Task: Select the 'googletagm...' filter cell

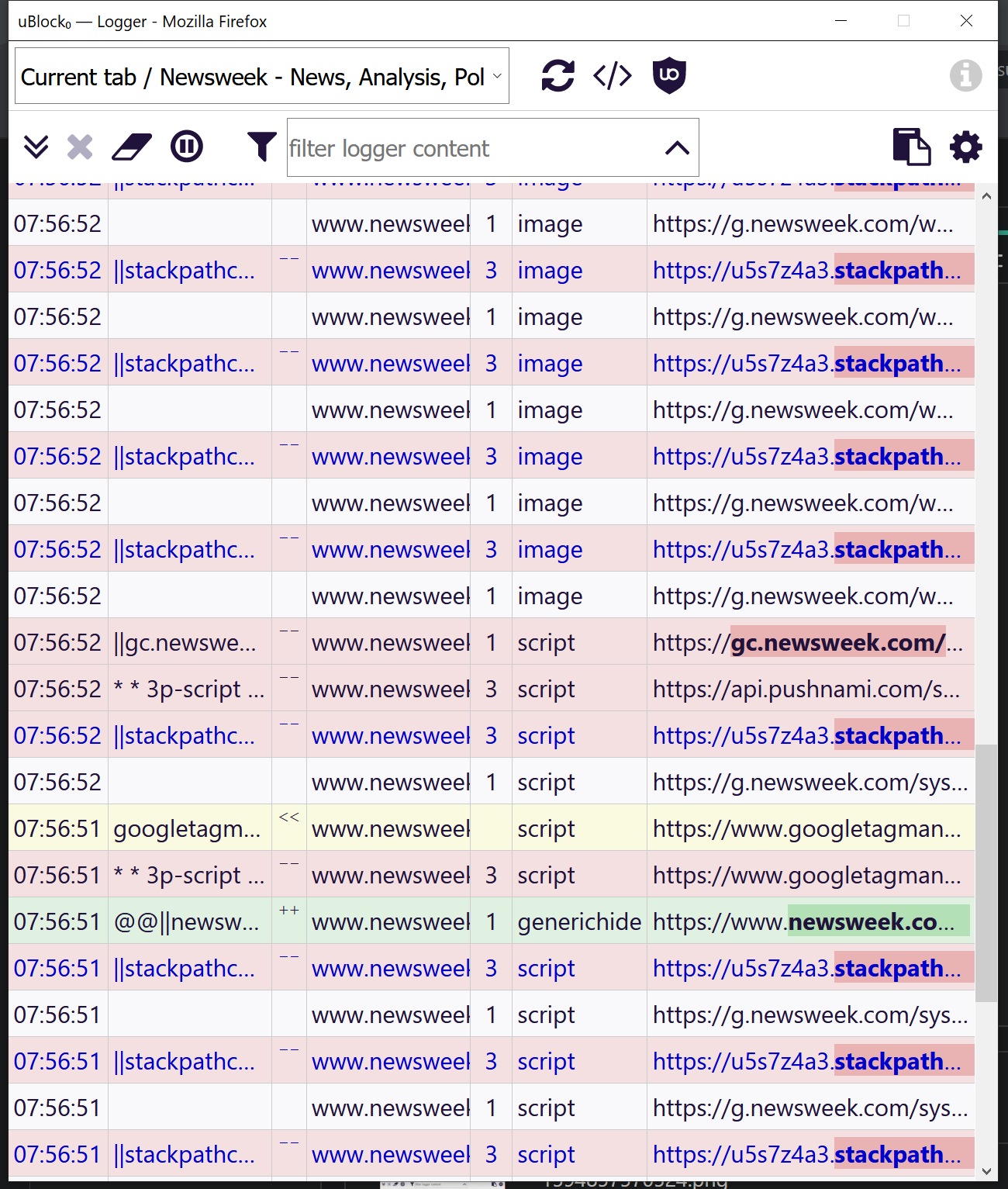Action: point(190,828)
